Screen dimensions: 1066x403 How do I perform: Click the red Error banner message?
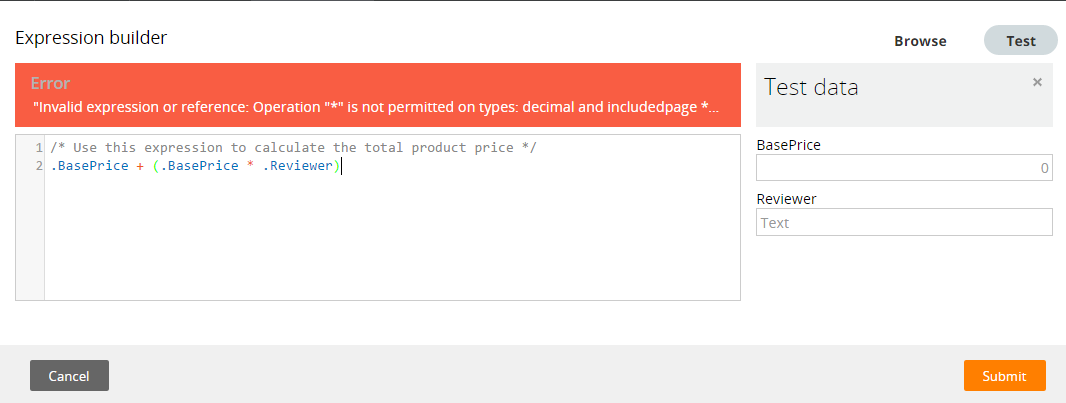(377, 95)
